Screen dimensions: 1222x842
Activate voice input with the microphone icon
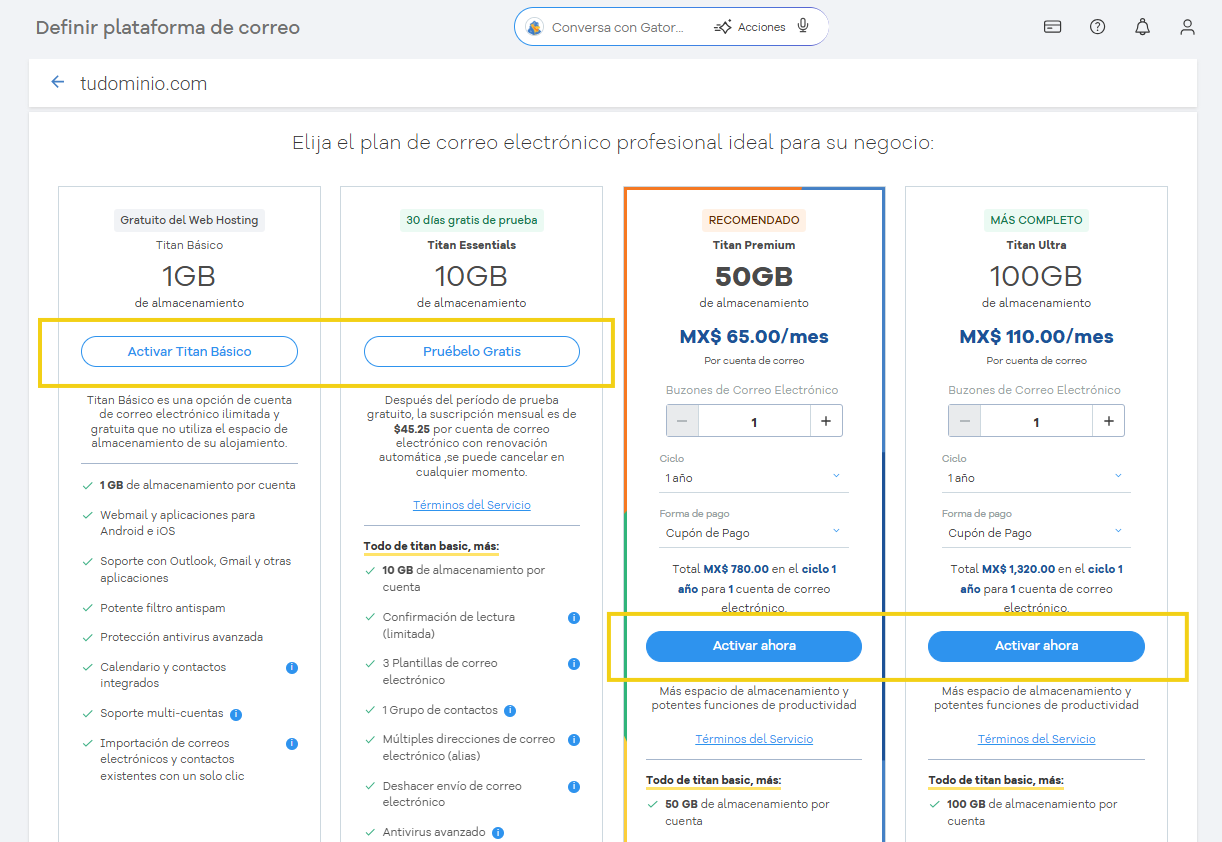(802, 27)
